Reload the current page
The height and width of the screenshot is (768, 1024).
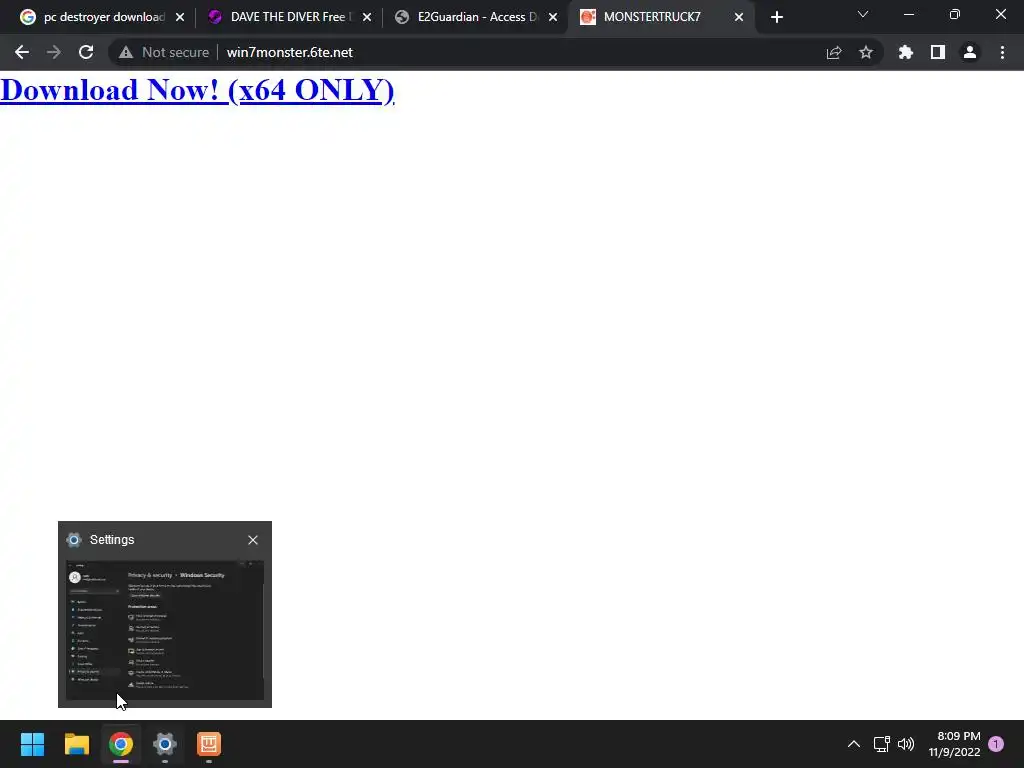pos(86,52)
